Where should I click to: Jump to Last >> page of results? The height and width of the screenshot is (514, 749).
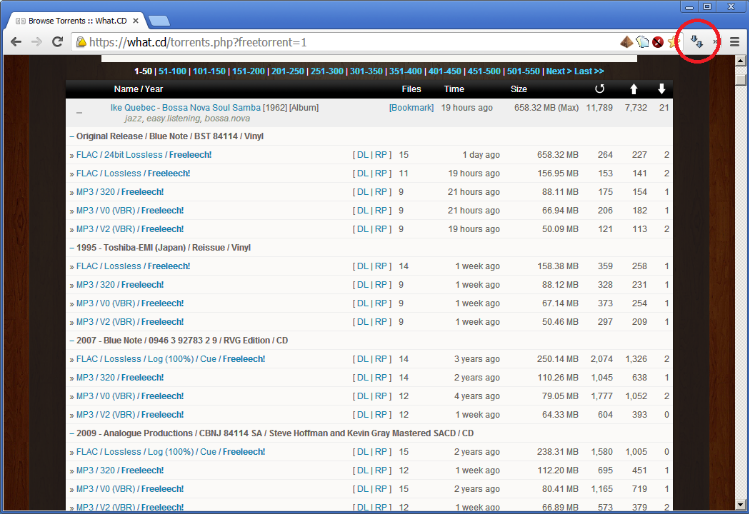(589, 71)
